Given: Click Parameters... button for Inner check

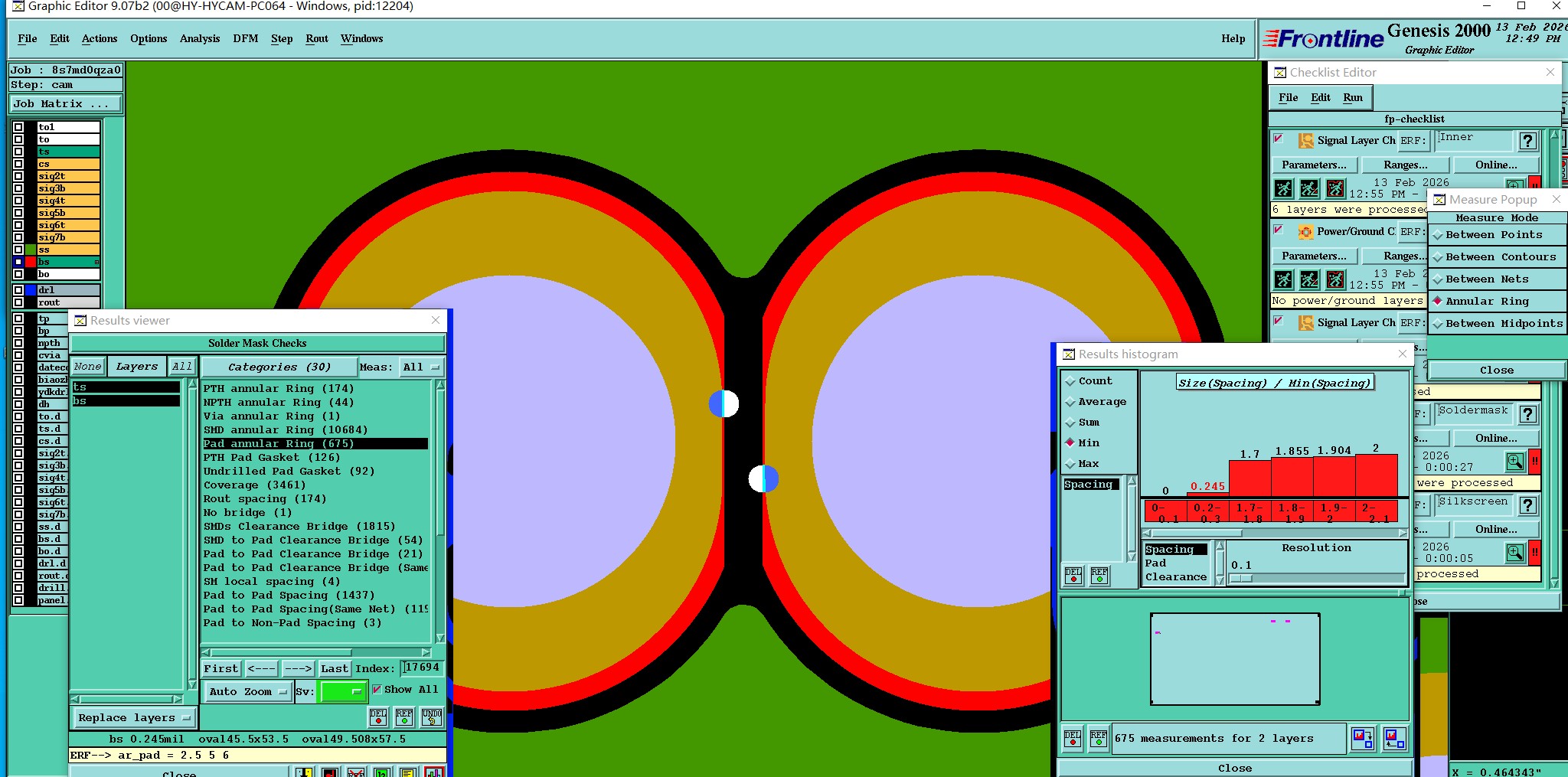Looking at the screenshot, I should coord(1315,165).
